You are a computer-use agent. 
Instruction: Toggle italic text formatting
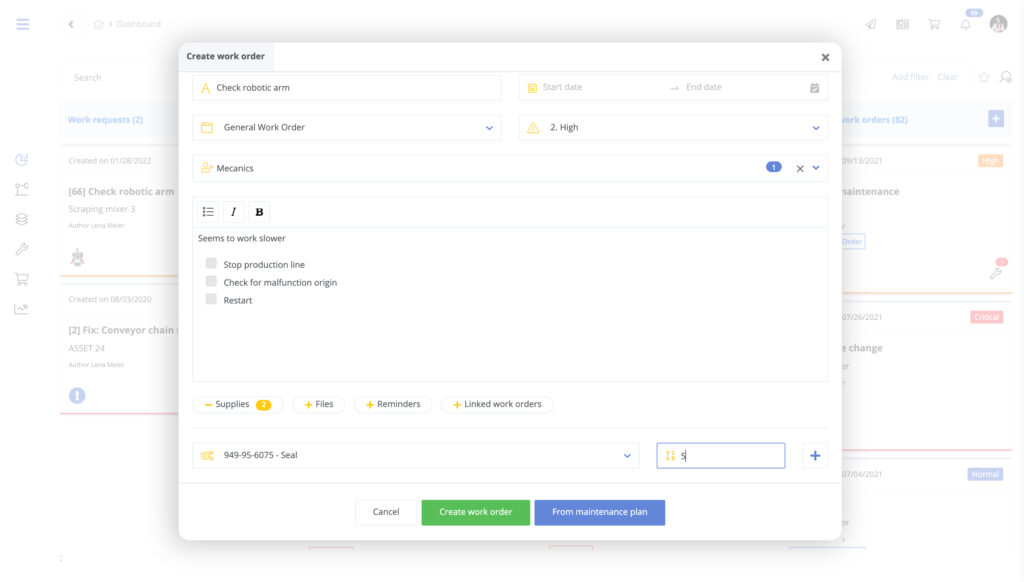tap(233, 212)
